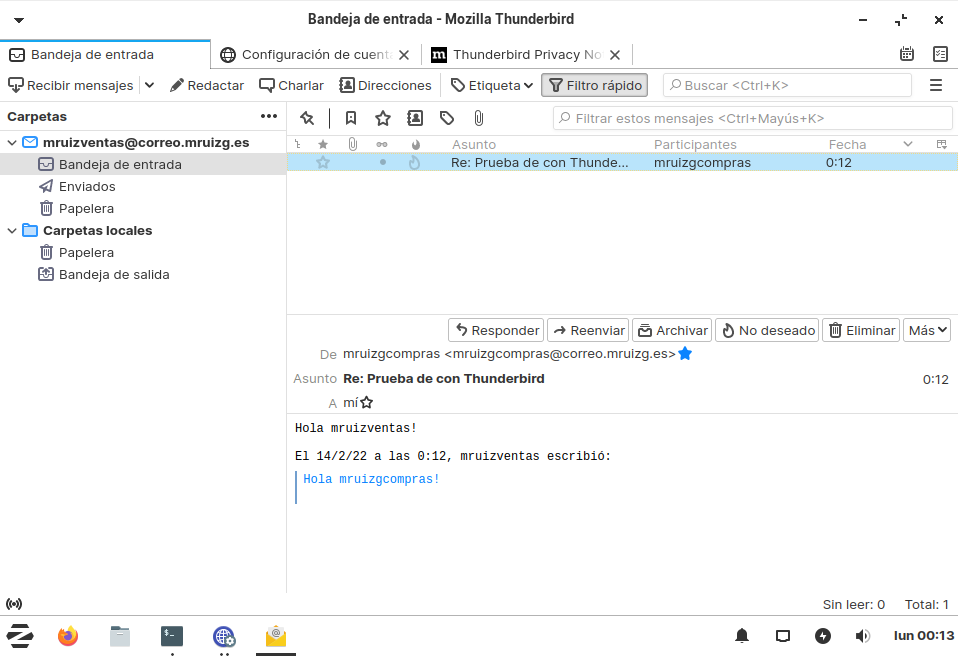The width and height of the screenshot is (958, 656).
Task: Open the Firefox icon in the taskbar
Action: pos(68,636)
